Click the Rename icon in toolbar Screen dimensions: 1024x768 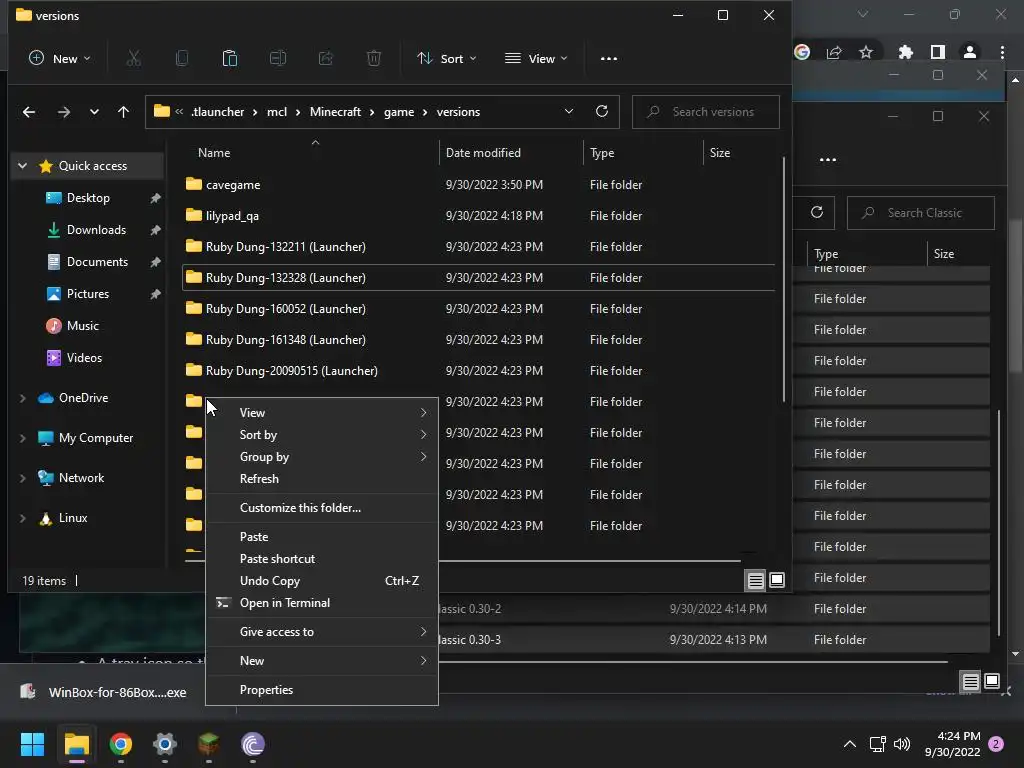pyautogui.click(x=278, y=58)
